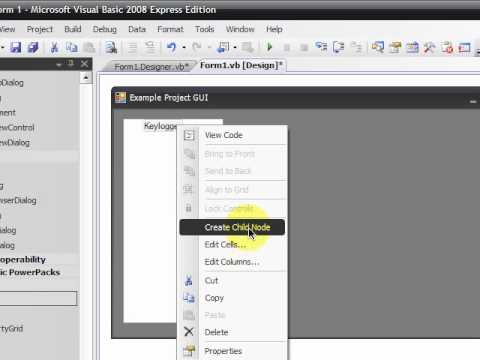The image size is (480, 360).
Task: Click the Error List toolbar icon
Action: [x=447, y=48]
